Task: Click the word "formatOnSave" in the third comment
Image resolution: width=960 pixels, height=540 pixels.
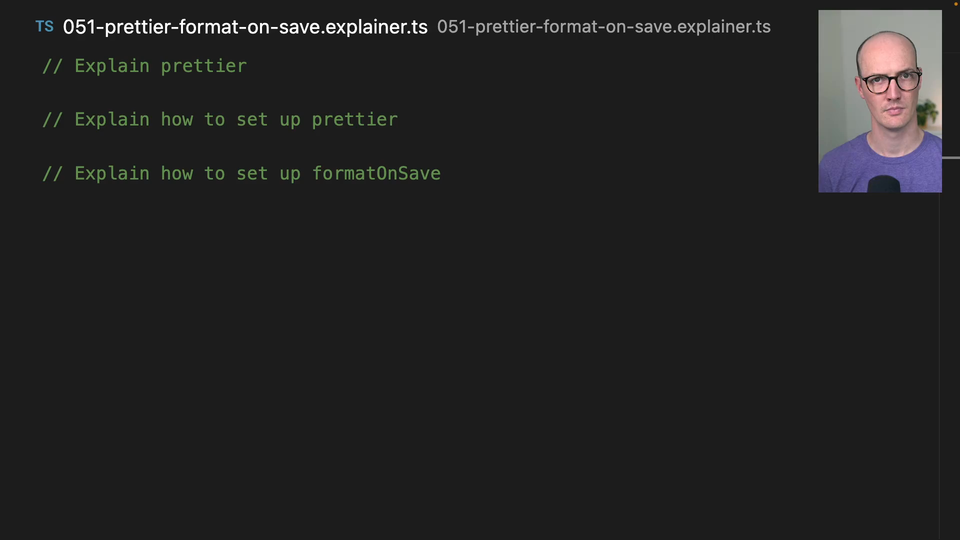Action: [x=376, y=173]
